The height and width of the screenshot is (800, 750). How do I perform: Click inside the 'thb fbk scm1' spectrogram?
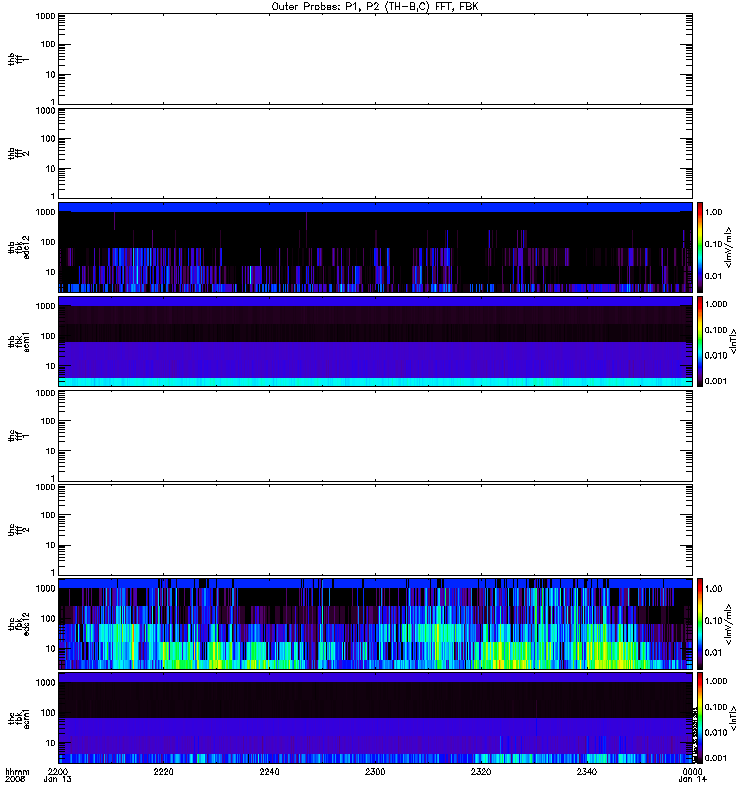(375, 341)
